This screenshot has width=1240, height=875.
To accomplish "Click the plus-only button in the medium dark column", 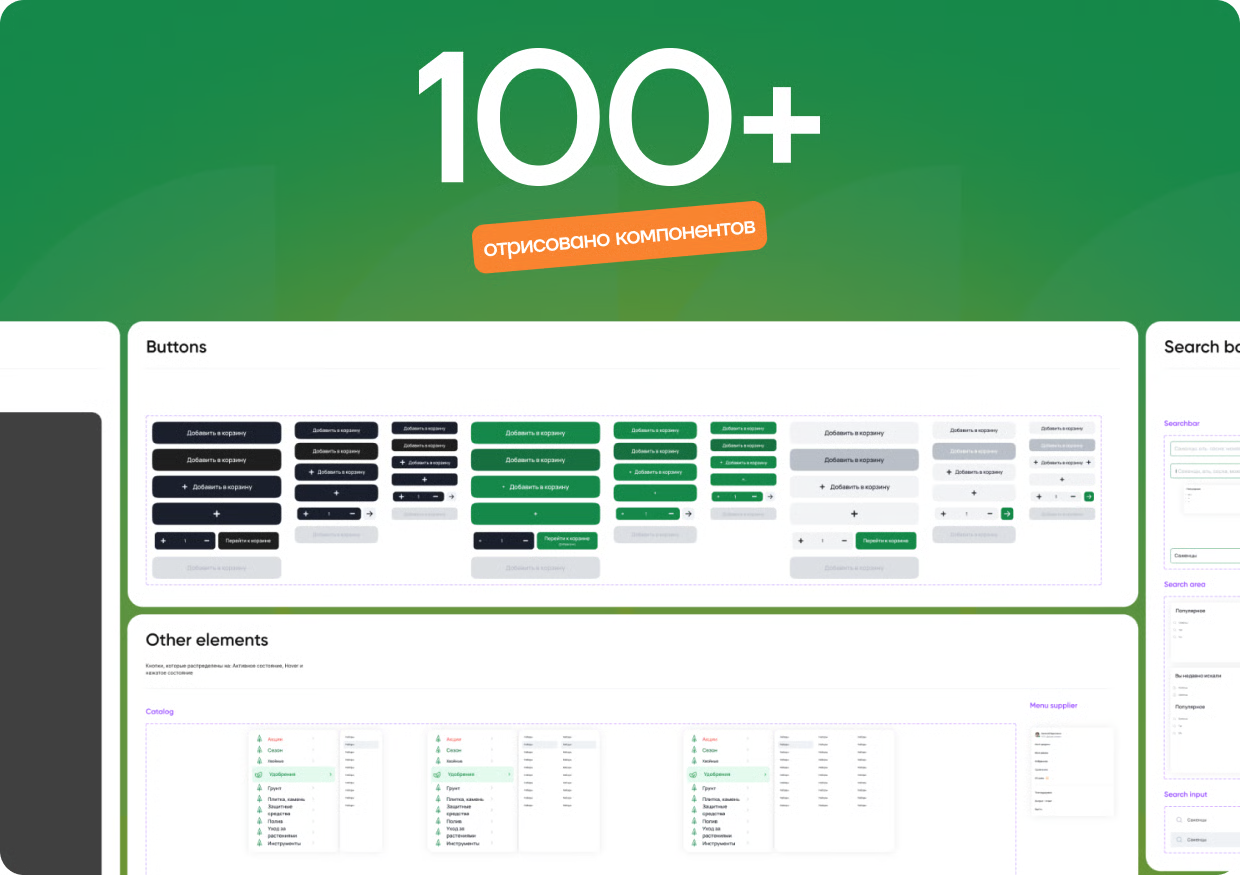I will pyautogui.click(x=336, y=493).
